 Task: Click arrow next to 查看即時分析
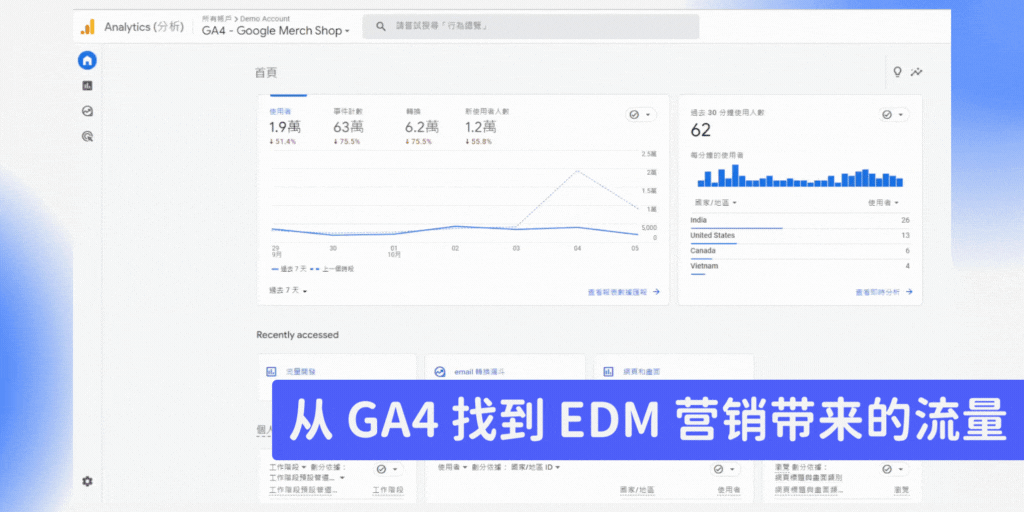click(x=908, y=292)
